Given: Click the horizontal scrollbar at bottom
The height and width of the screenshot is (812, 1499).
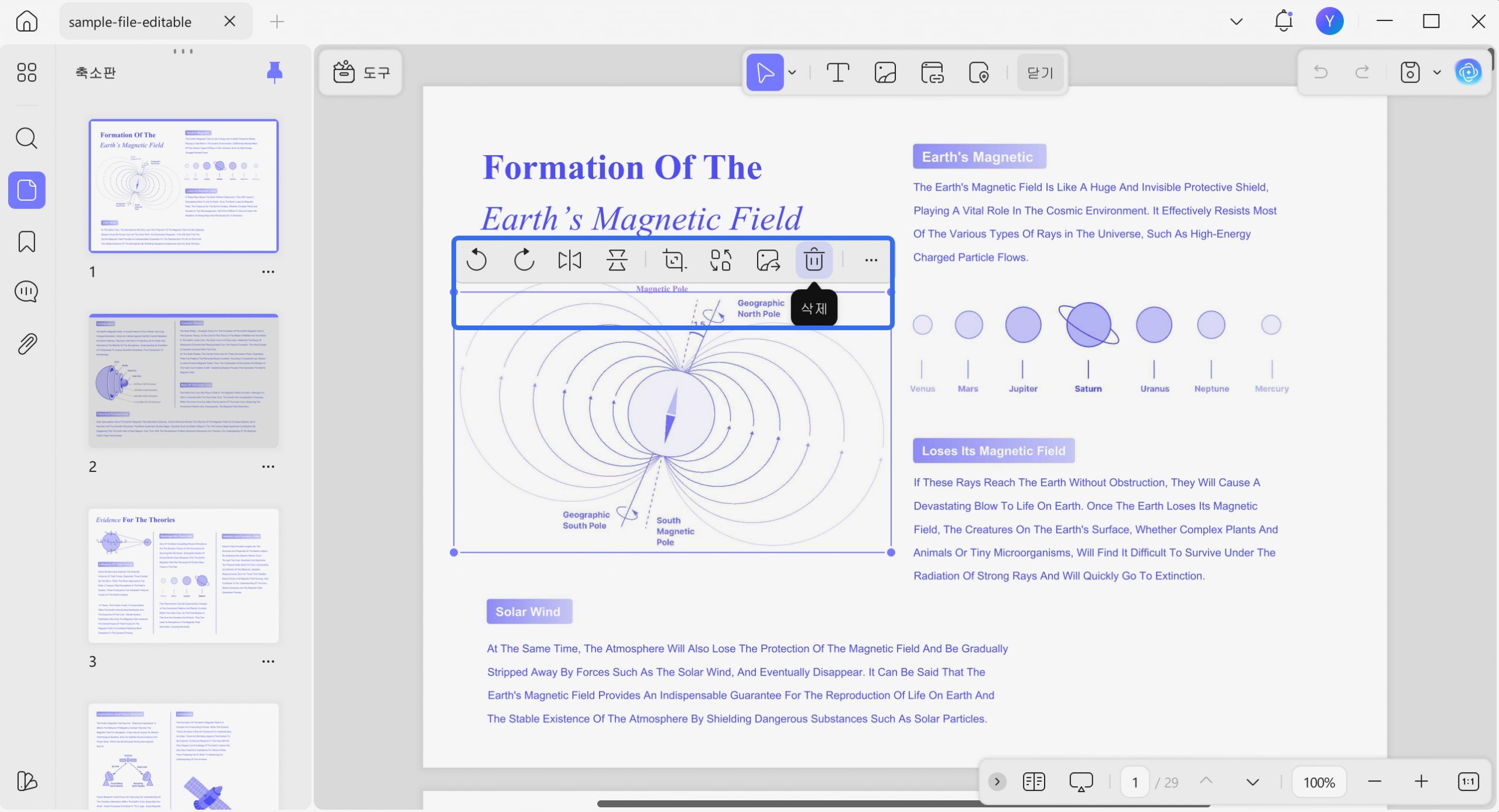Looking at the screenshot, I should pos(903,804).
